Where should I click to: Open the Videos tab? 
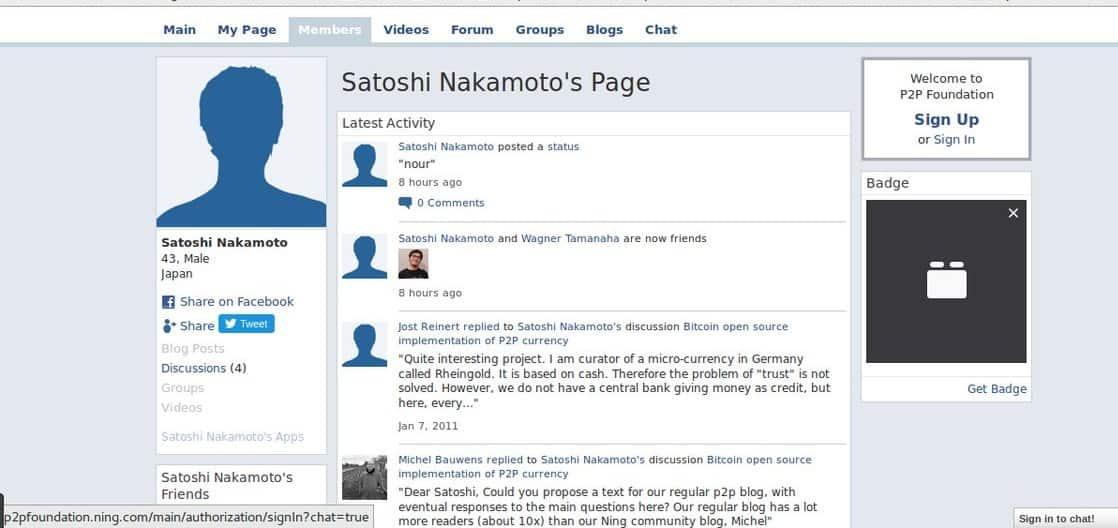(x=406, y=30)
